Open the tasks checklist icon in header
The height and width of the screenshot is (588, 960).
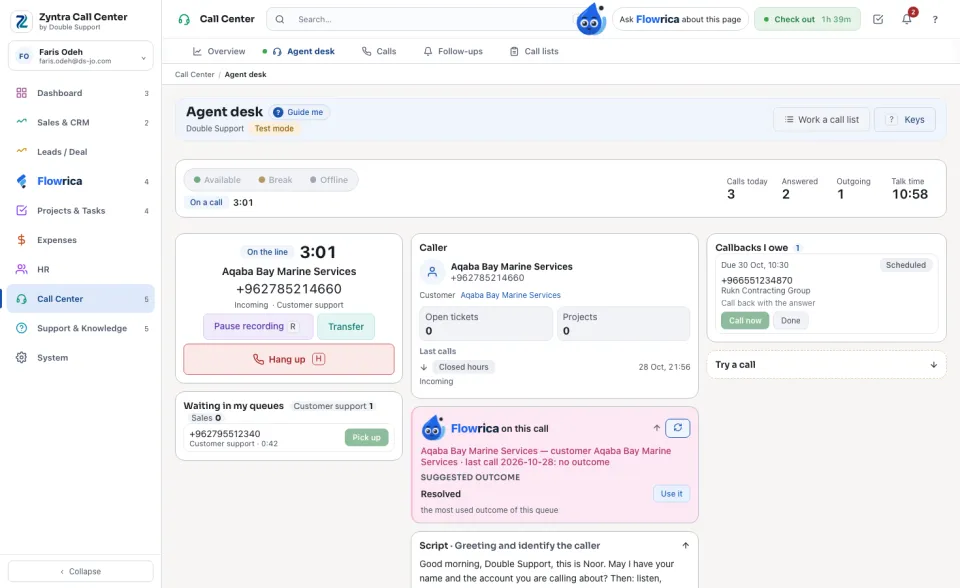click(x=878, y=19)
